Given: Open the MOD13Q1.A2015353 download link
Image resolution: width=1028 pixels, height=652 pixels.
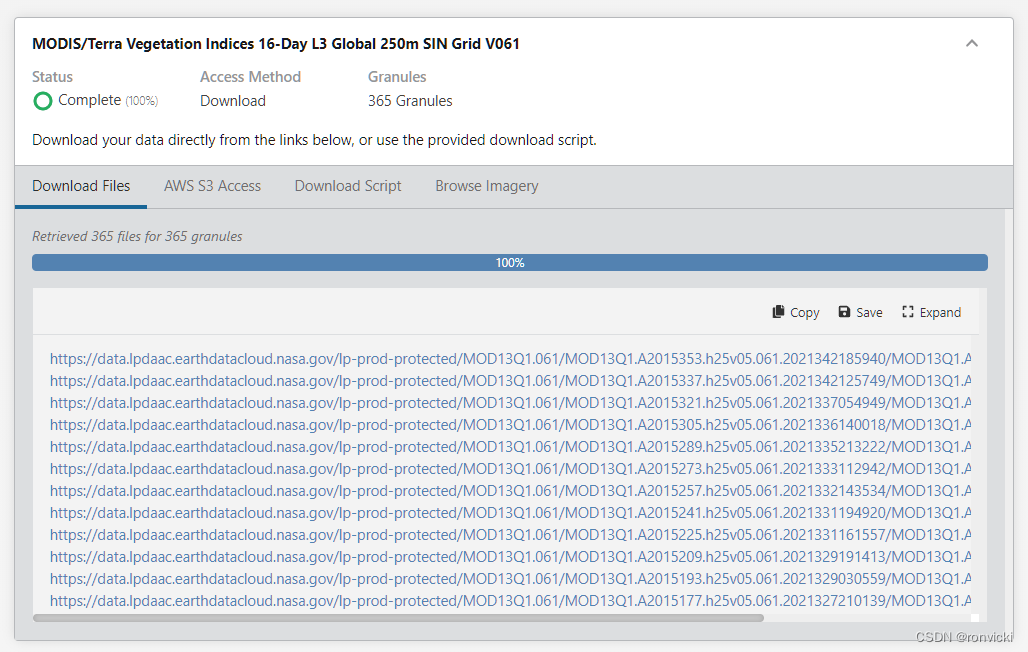Looking at the screenshot, I should (510, 359).
